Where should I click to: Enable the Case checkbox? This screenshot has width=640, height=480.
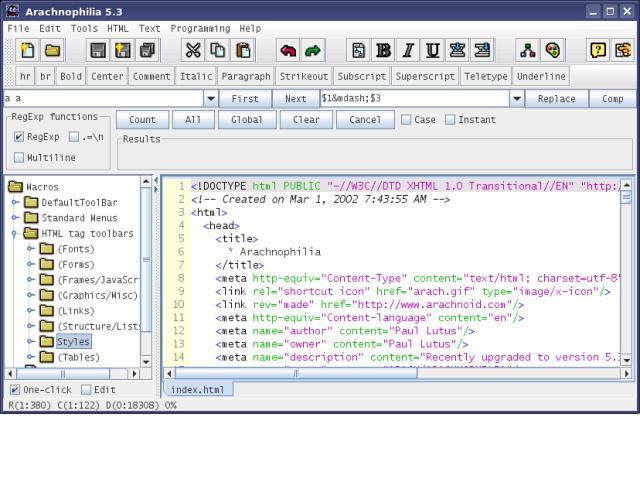406,120
